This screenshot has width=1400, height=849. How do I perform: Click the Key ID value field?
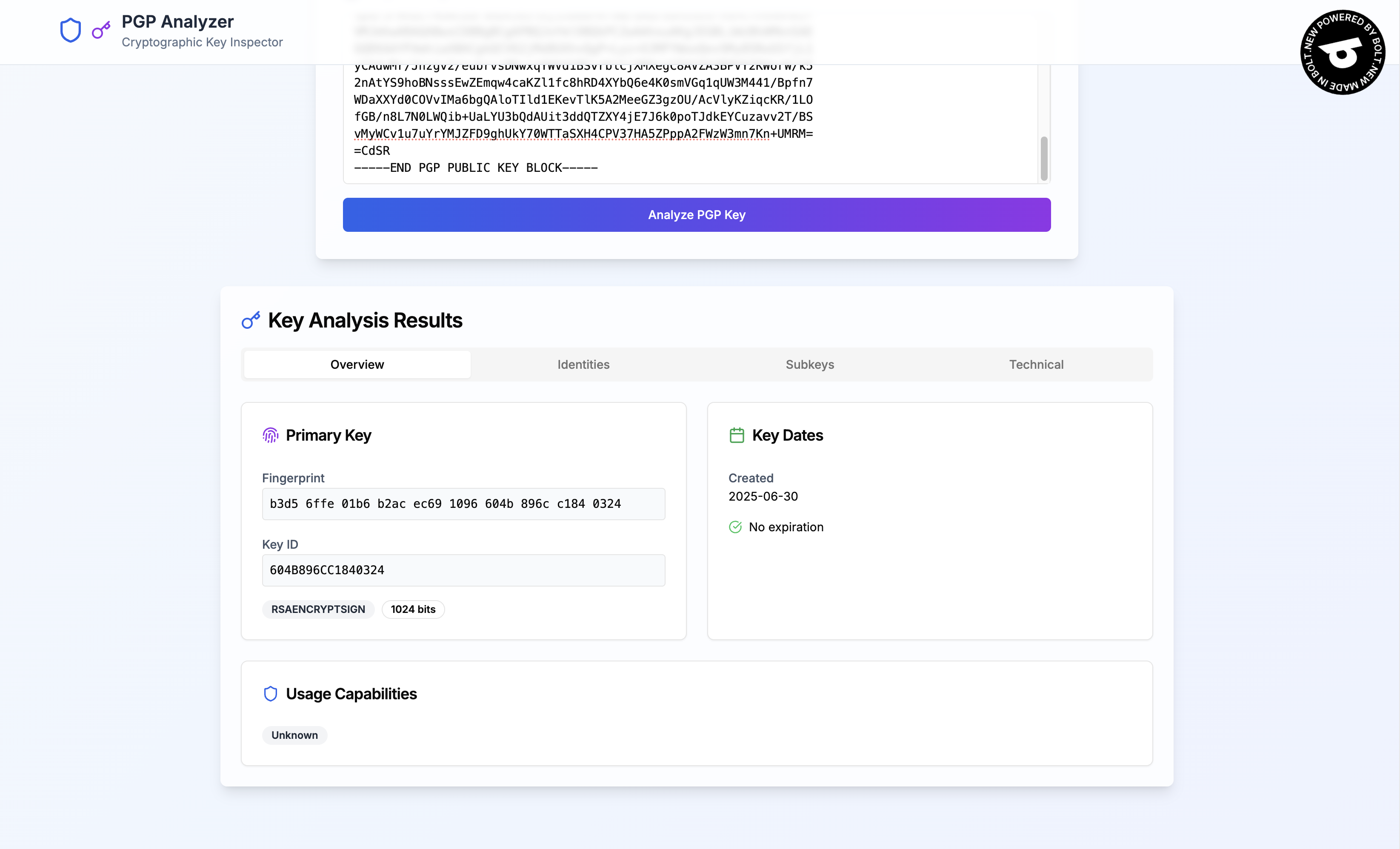(463, 570)
